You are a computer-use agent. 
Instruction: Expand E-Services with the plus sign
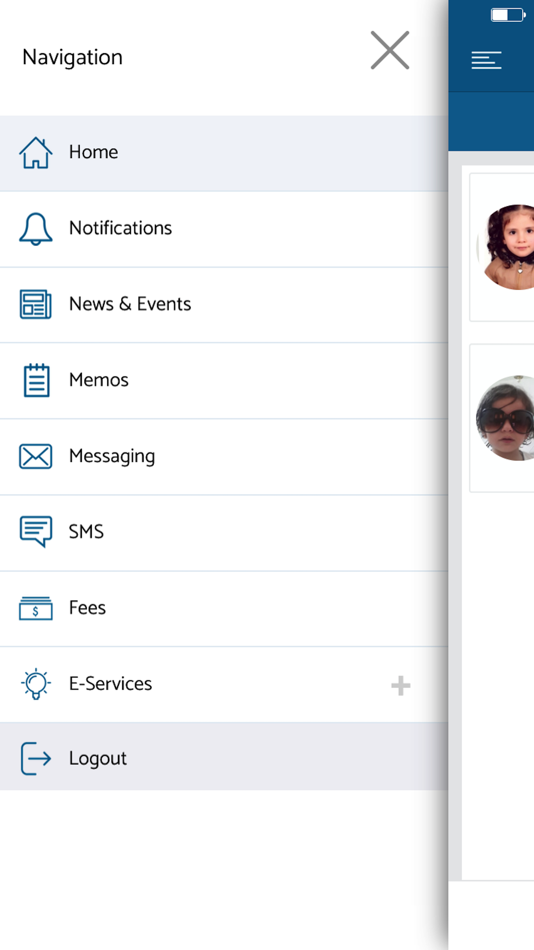click(x=401, y=686)
